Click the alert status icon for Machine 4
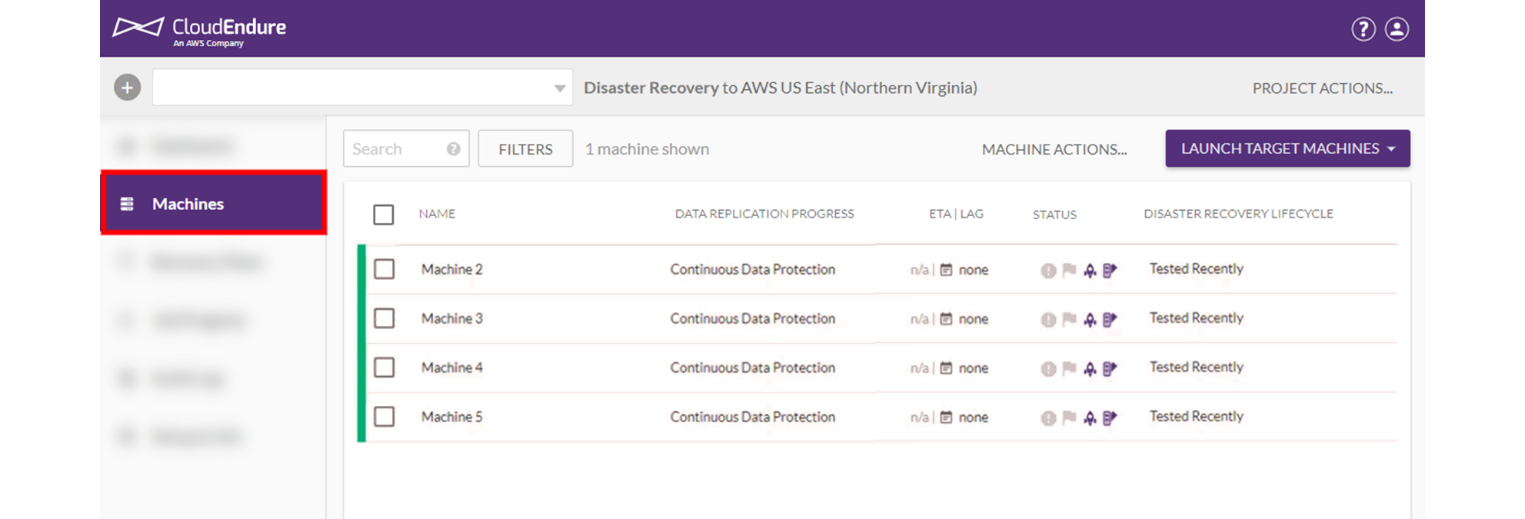Viewport: 1525px width, 519px height. [x=1048, y=369]
